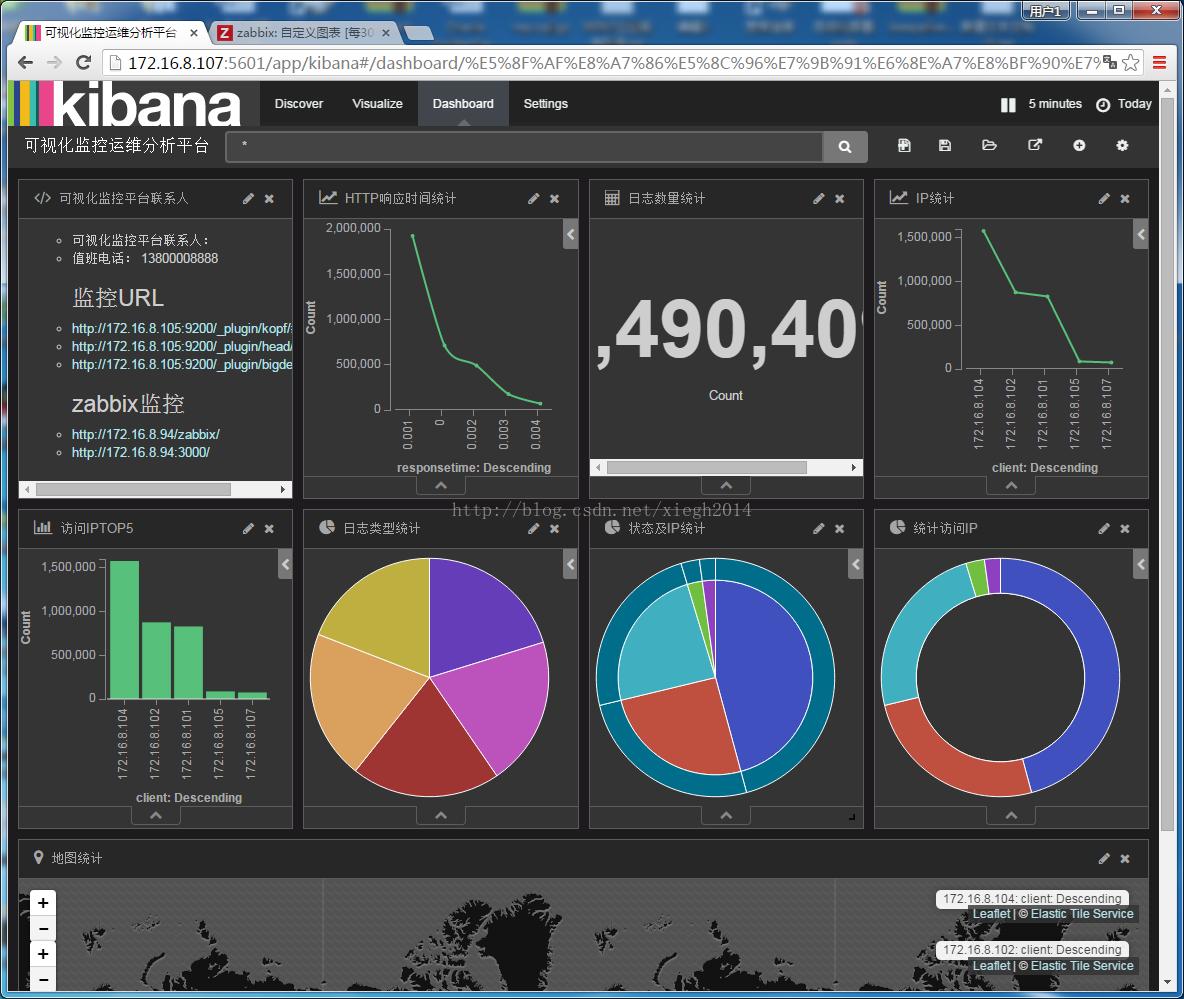Viewport: 1184px width, 999px height.
Task: Click the Save Dashboard floppy icon
Action: 945,146
